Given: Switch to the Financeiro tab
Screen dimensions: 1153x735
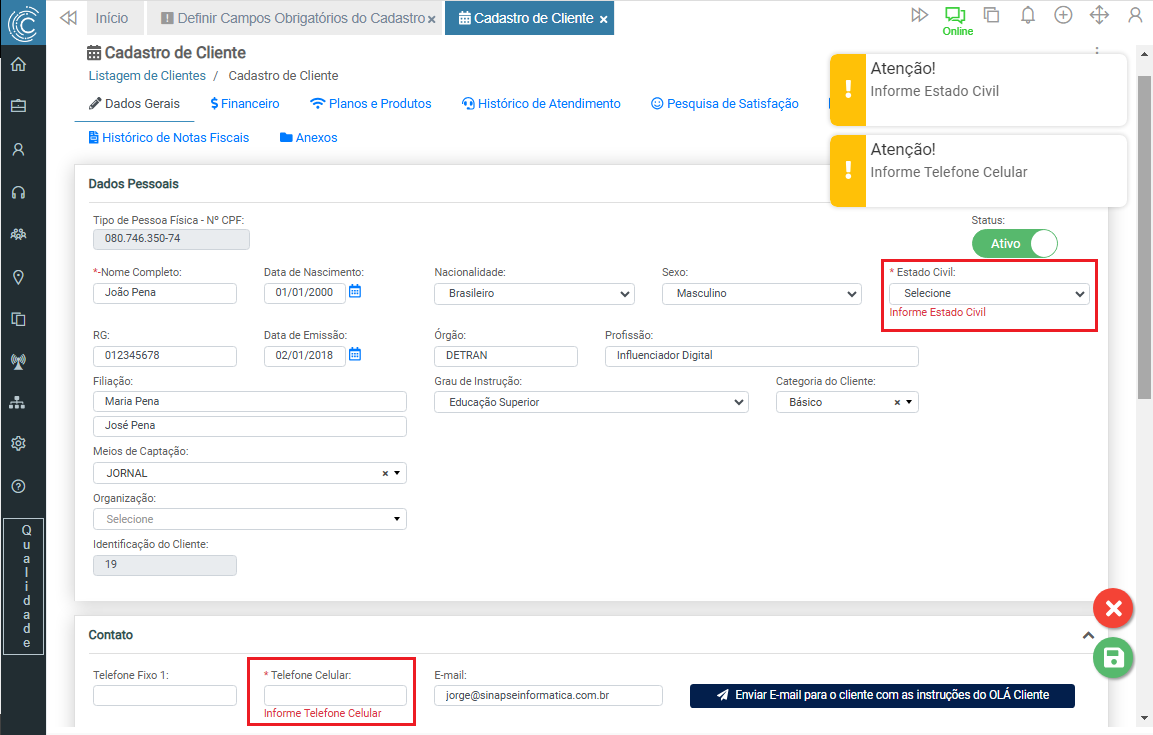Looking at the screenshot, I should coord(245,104).
